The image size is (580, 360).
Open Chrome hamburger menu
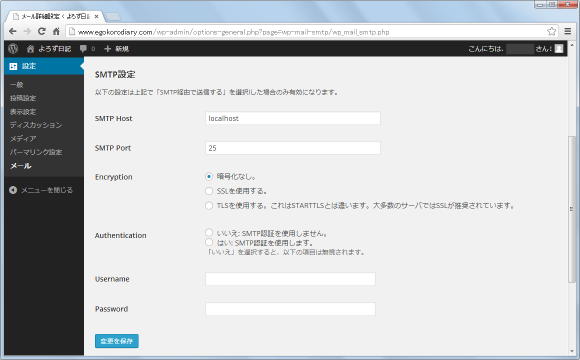[x=568, y=31]
